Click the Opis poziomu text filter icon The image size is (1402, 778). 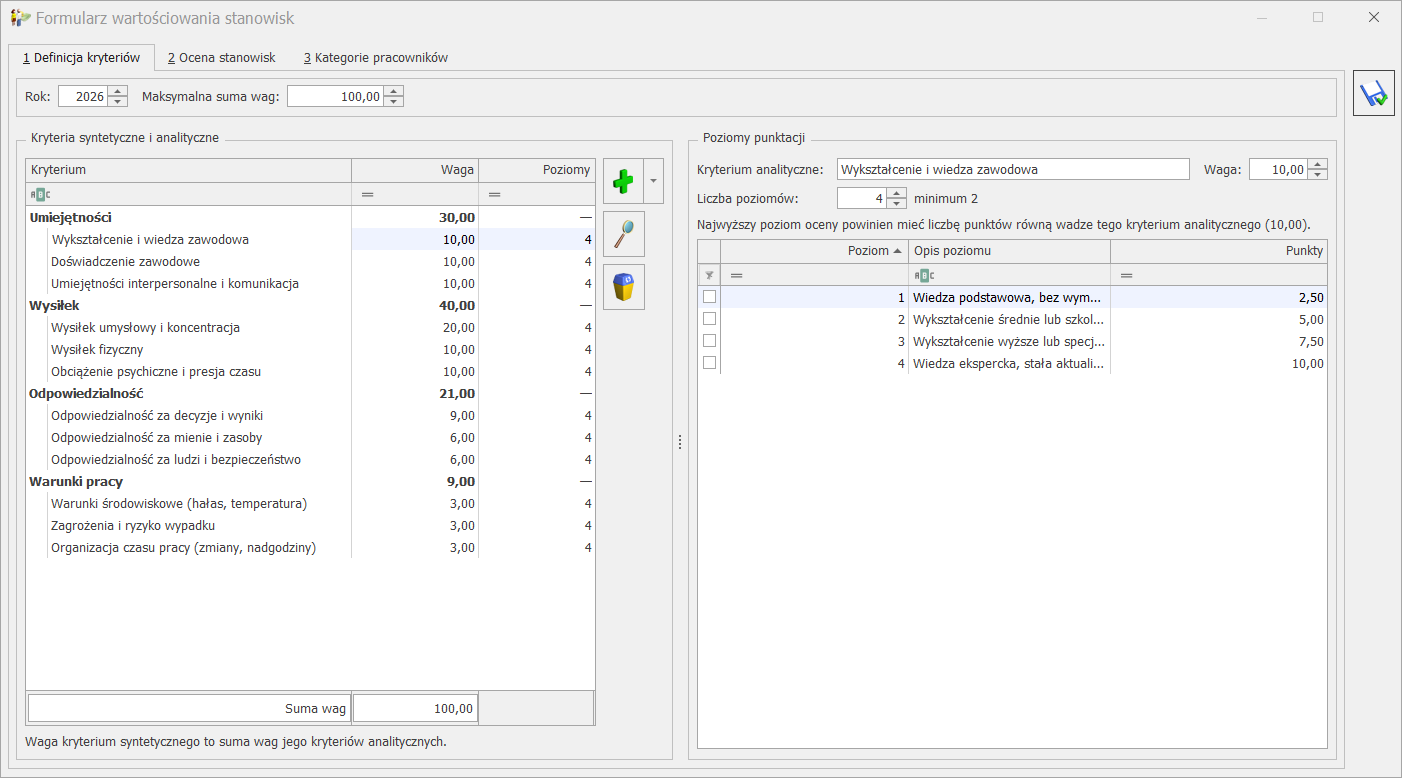pos(924,275)
